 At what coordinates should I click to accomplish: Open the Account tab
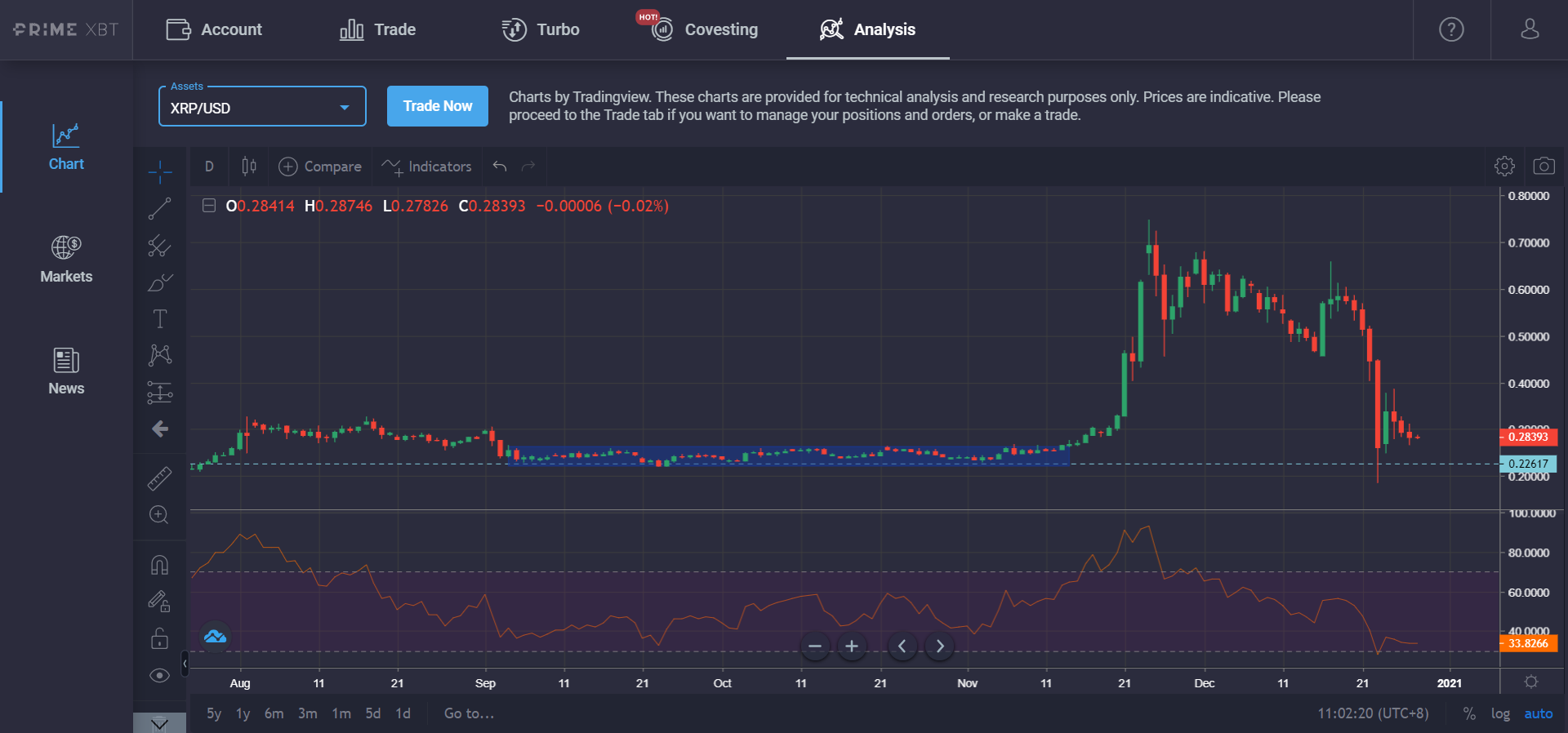pyautogui.click(x=214, y=29)
